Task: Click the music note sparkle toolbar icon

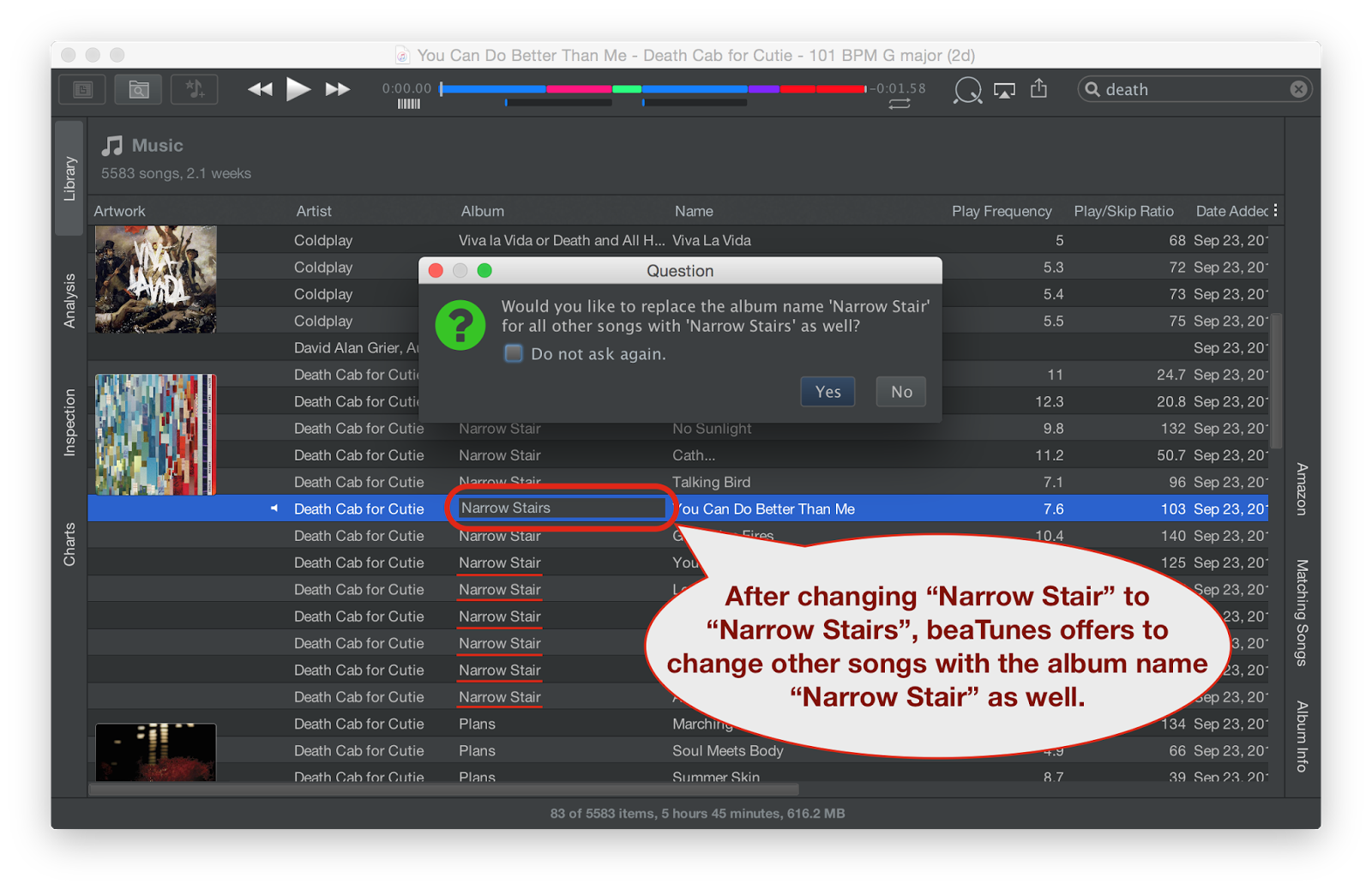Action: pyautogui.click(x=195, y=89)
